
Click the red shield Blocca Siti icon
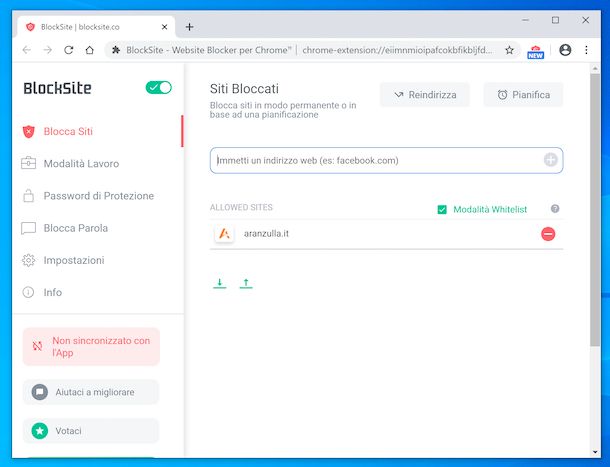point(28,132)
